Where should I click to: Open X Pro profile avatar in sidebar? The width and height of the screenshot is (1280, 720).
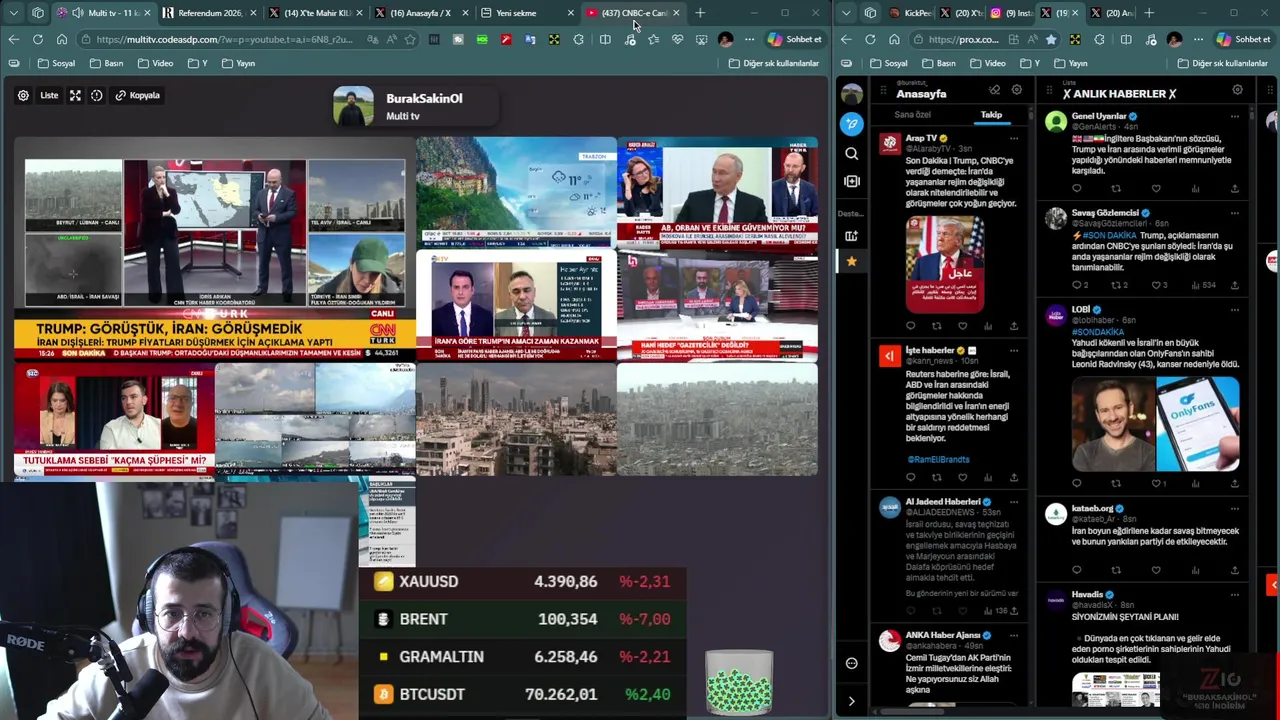pyautogui.click(x=851, y=94)
